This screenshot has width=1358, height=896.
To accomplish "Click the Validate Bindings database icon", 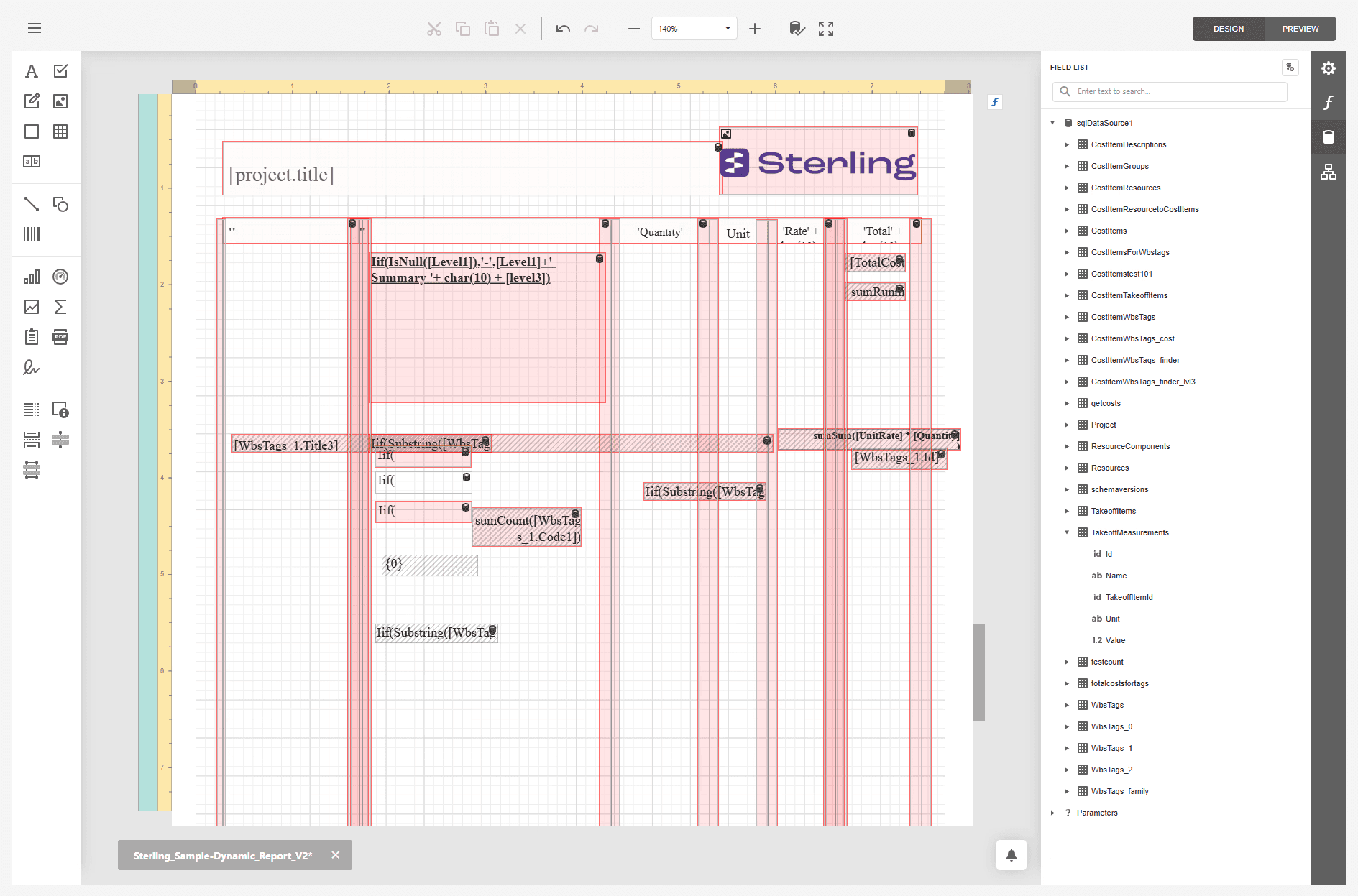I will point(797,29).
